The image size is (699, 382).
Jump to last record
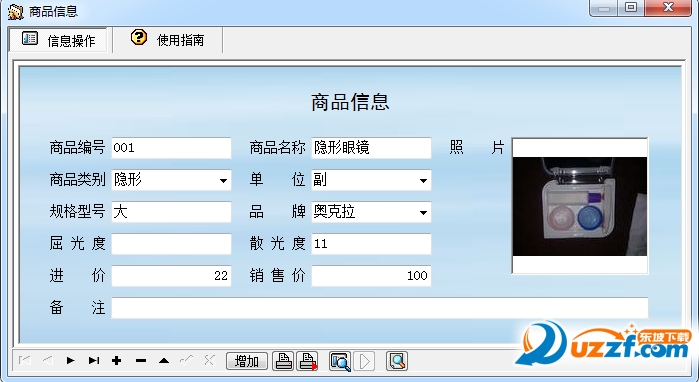click(x=94, y=361)
